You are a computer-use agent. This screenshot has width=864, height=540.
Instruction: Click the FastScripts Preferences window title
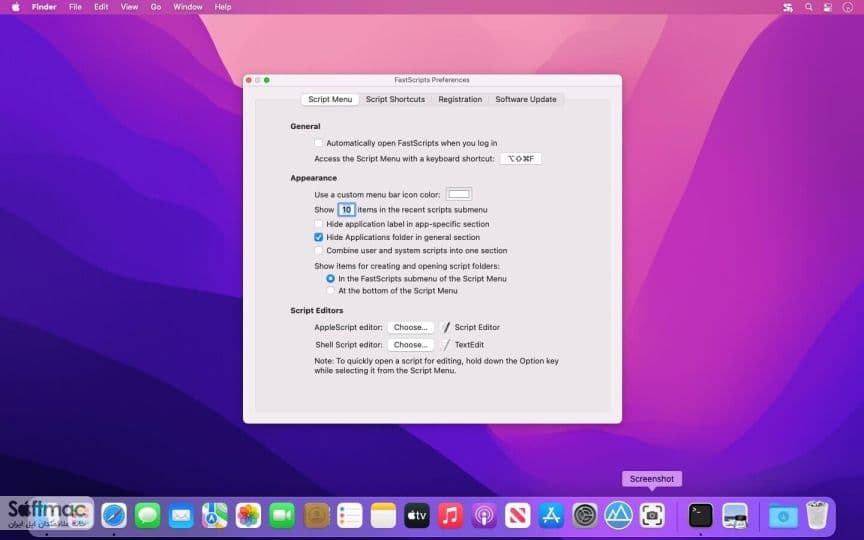click(x=432, y=80)
